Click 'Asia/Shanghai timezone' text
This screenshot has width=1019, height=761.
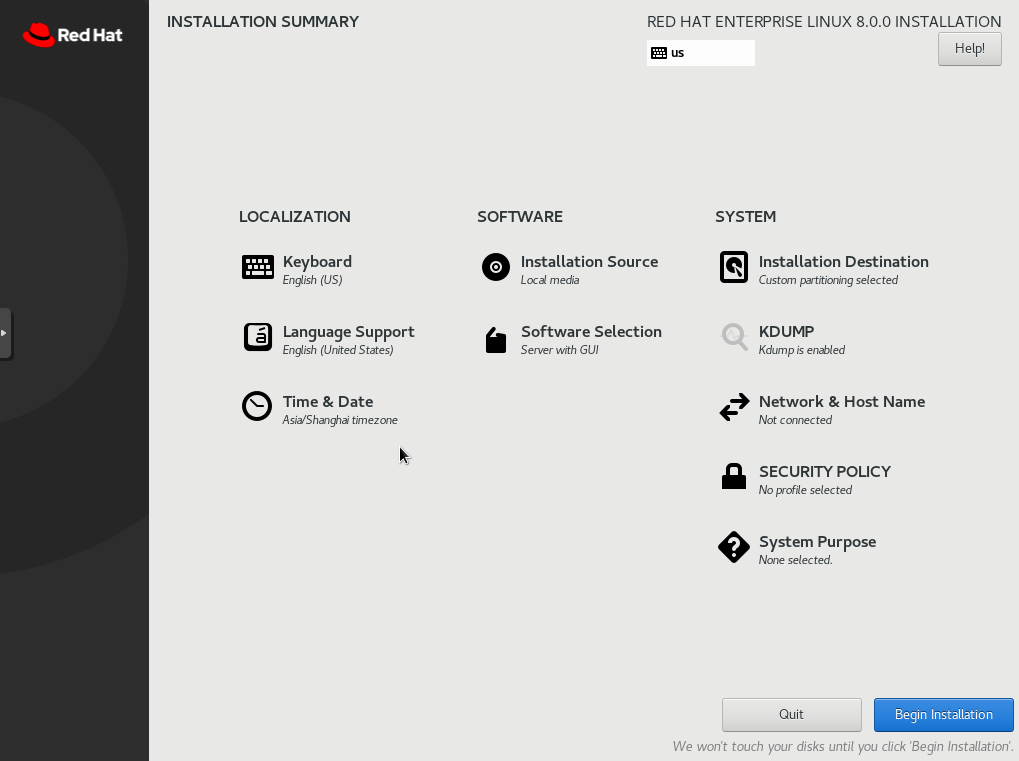pyautogui.click(x=340, y=420)
